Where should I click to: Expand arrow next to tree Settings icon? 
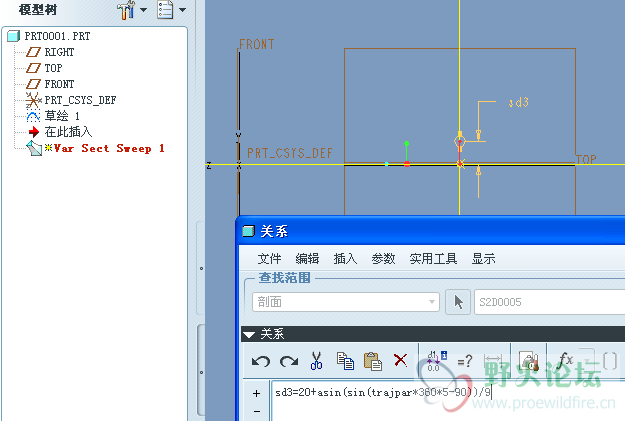coord(143,10)
